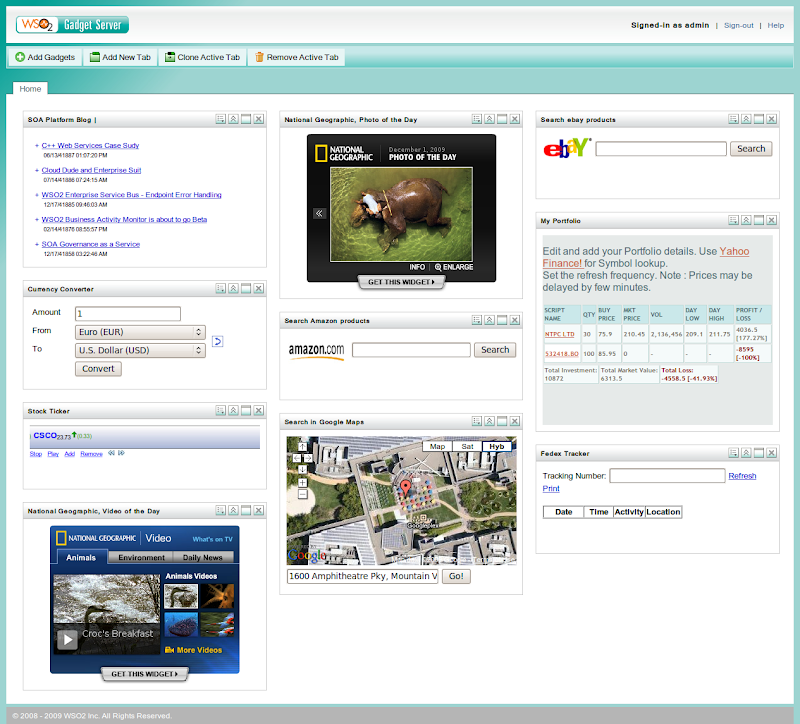Screen dimensions: 800x724
Task: Open settings of Google Maps gadget
Action: tap(477, 421)
